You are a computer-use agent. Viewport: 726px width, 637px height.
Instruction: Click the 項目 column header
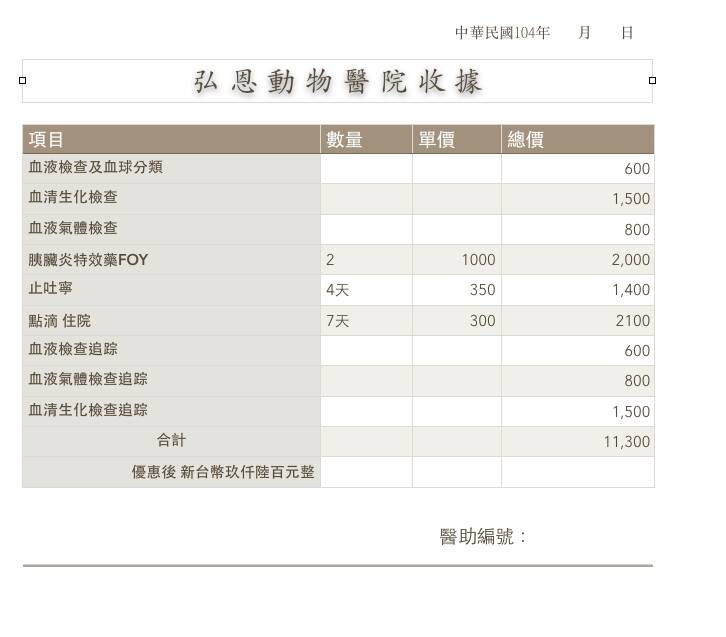171,139
